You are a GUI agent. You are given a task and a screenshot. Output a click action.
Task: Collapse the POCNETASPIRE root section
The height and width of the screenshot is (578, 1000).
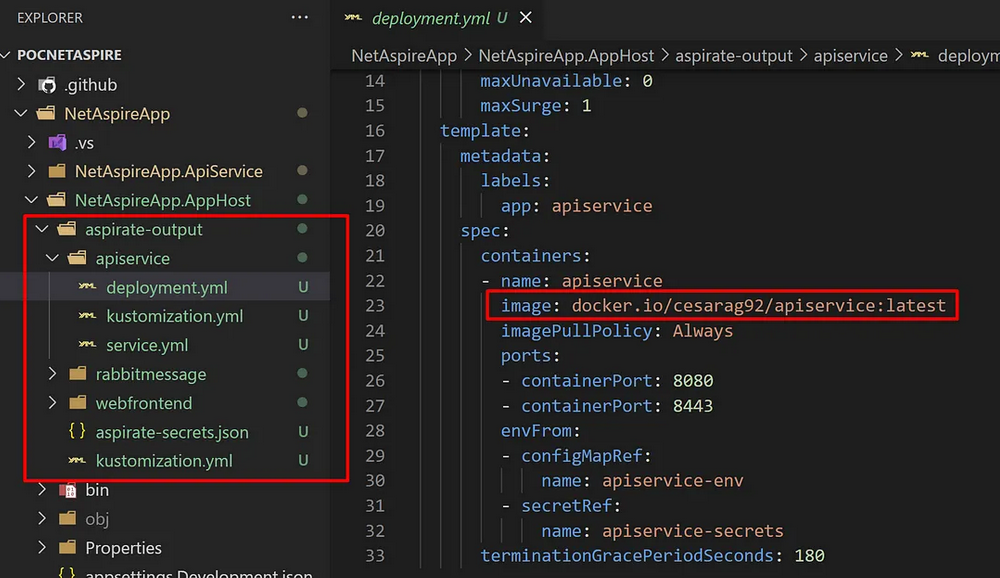pyautogui.click(x=9, y=55)
